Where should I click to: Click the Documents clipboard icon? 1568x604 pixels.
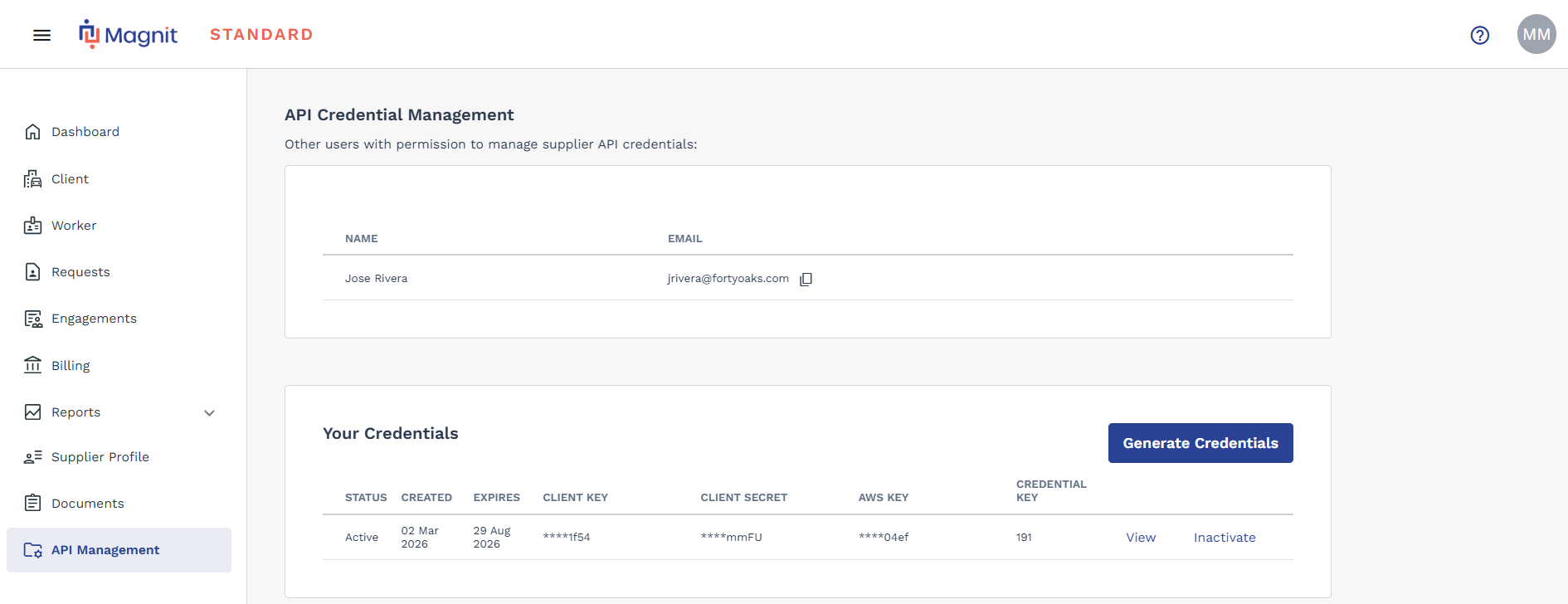33,504
